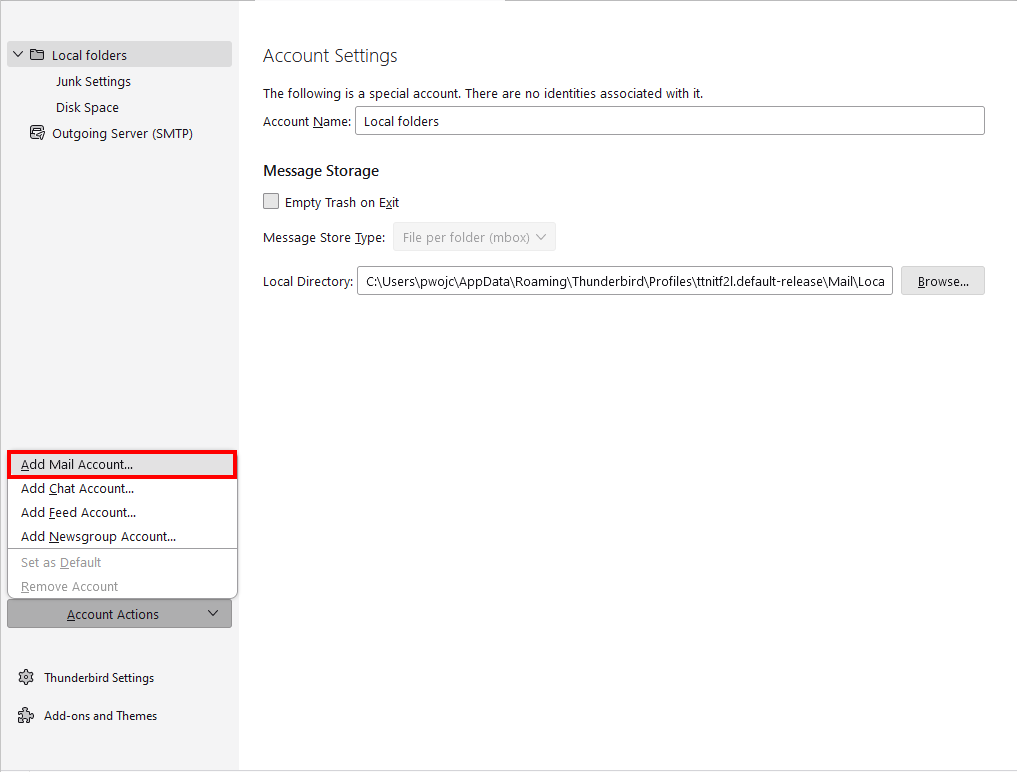Pick Add Feed Account in the menu
The height and width of the screenshot is (772, 1017).
click(78, 513)
